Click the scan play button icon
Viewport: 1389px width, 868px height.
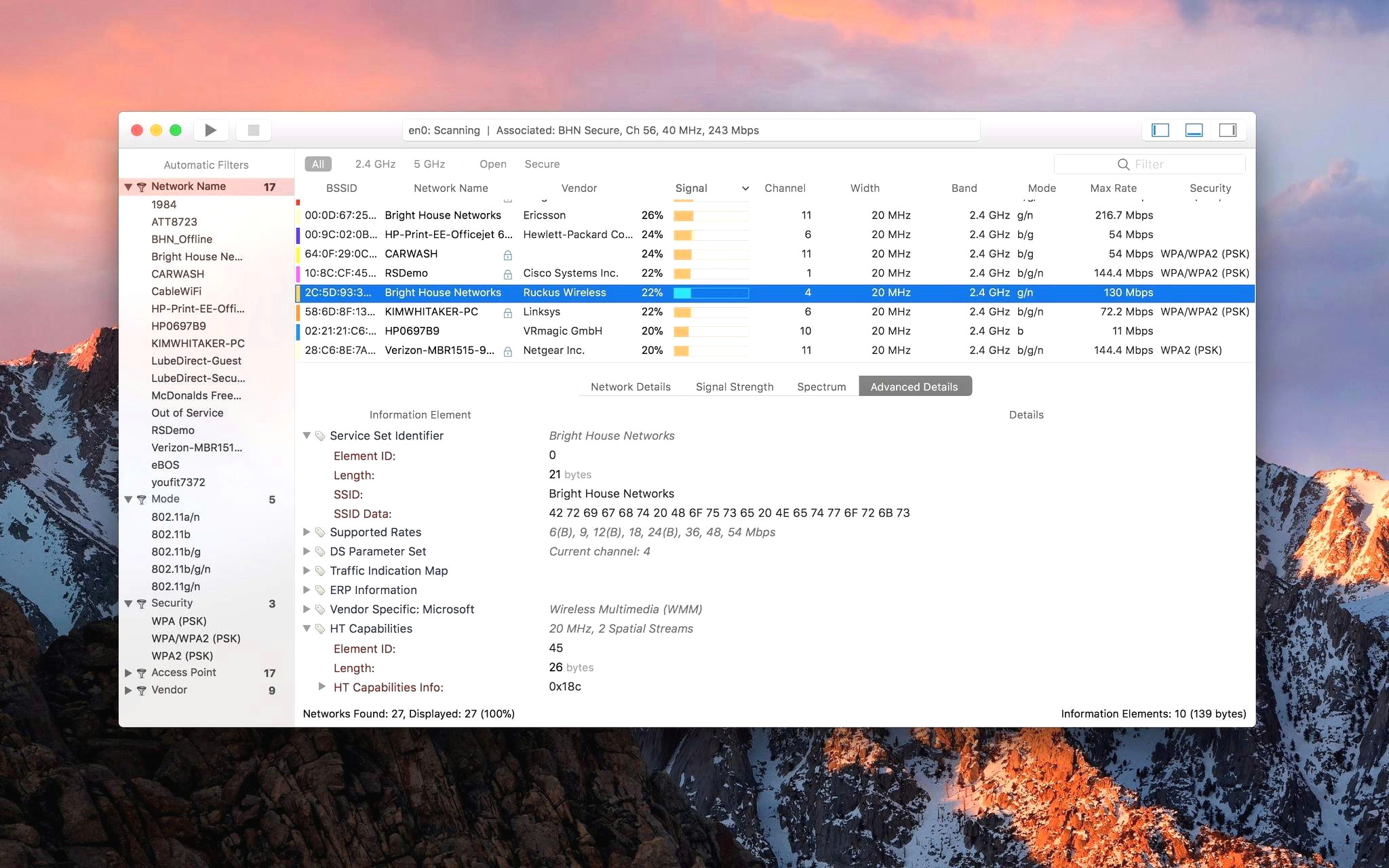[x=211, y=131]
